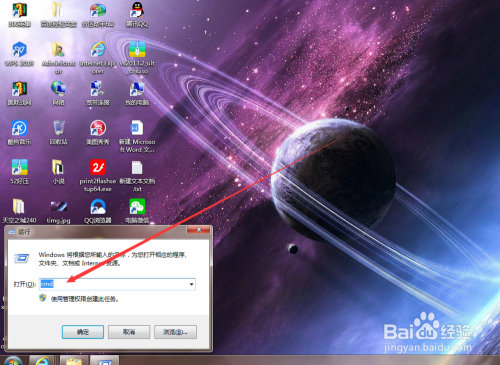500x365 pixels.
Task: Open the taskbar file explorer folder
Action: [x=74, y=361]
